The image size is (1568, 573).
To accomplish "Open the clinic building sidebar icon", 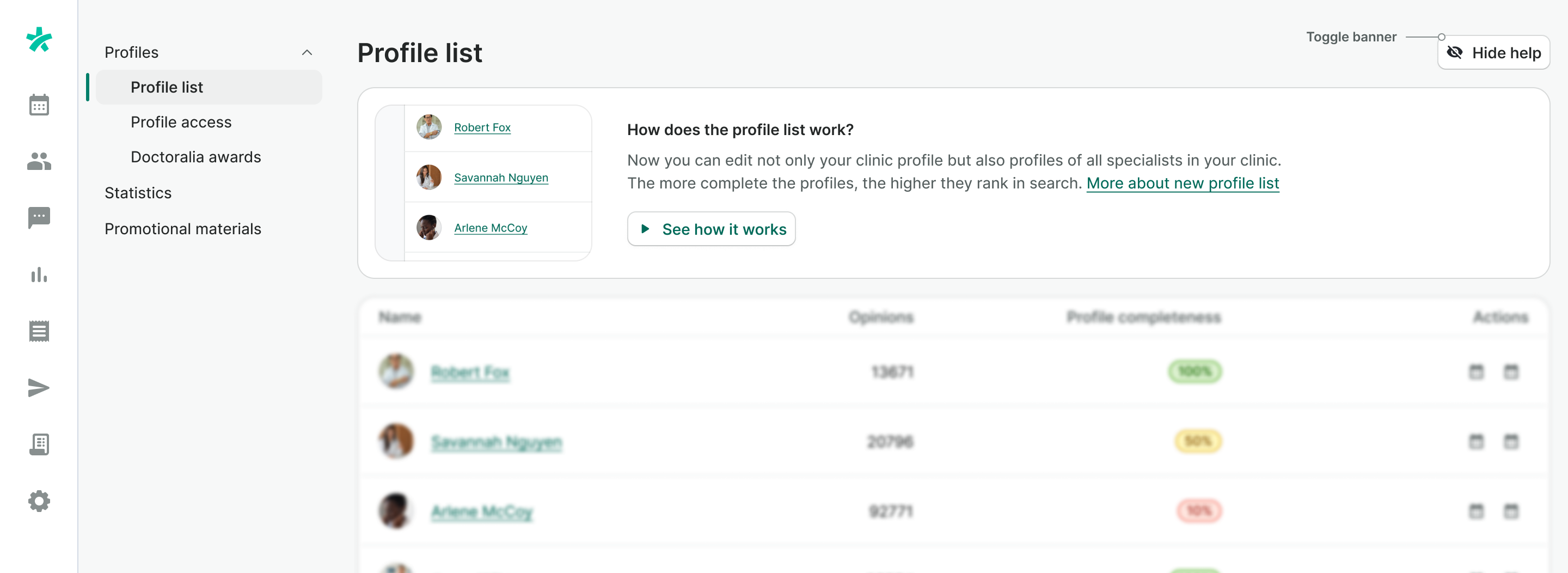I will click(x=39, y=444).
